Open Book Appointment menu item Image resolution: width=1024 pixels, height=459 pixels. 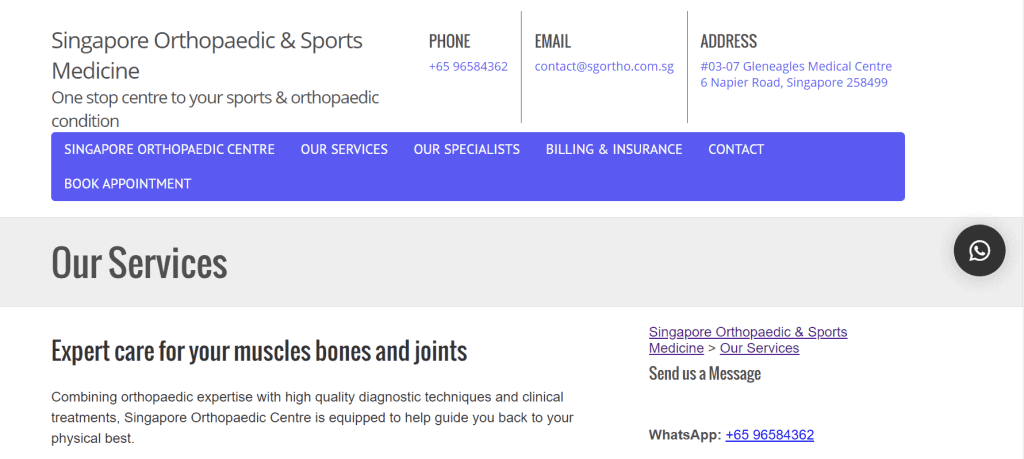(x=127, y=184)
